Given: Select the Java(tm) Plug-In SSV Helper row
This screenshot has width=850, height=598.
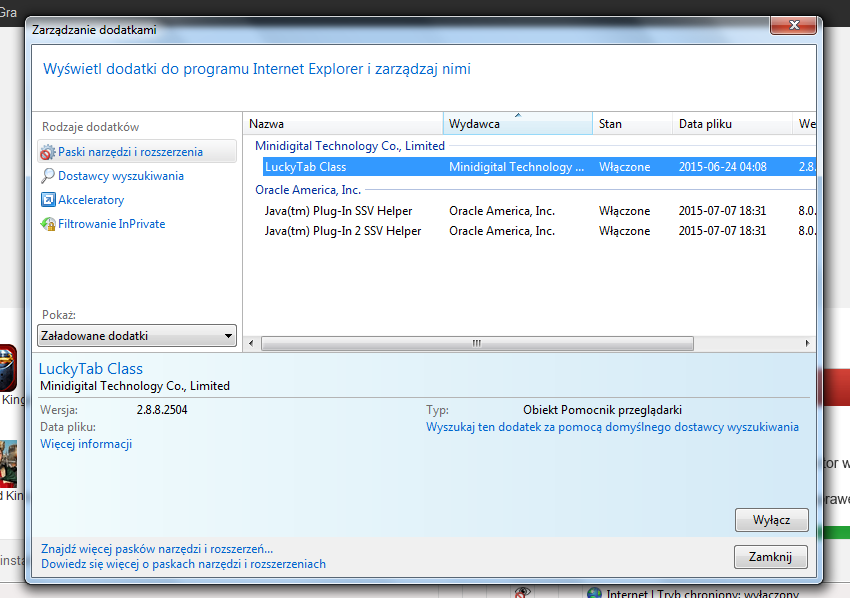Looking at the screenshot, I should coord(539,211).
